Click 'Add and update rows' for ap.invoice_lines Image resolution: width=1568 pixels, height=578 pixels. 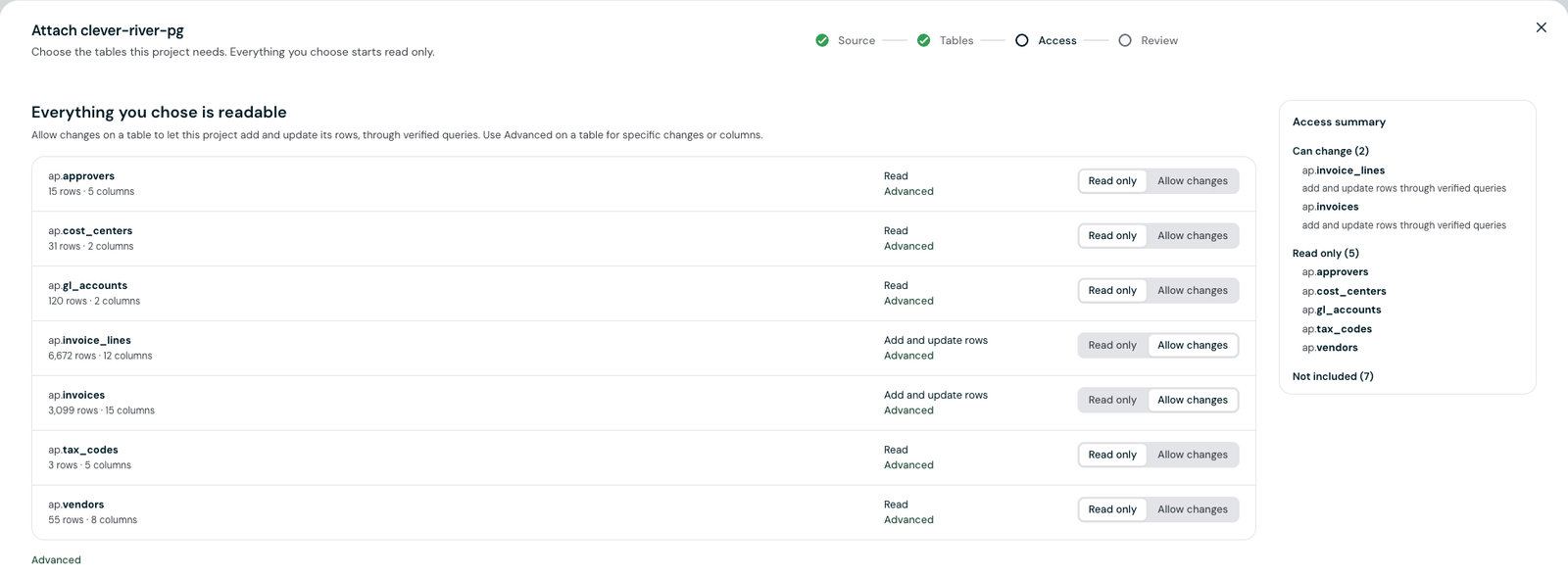point(936,341)
